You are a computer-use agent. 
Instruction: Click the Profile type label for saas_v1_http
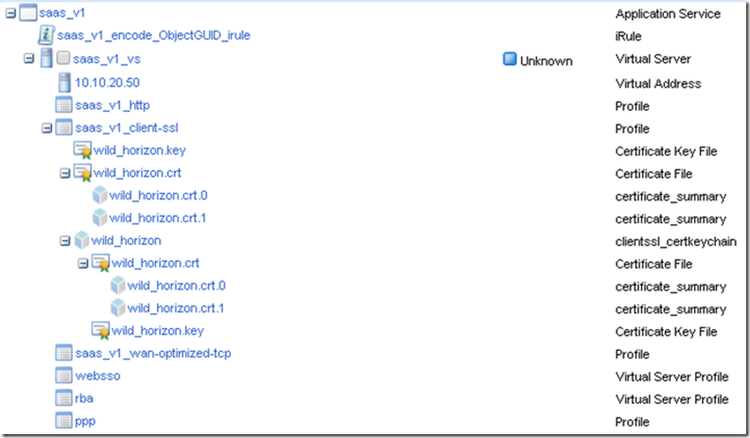click(632, 106)
